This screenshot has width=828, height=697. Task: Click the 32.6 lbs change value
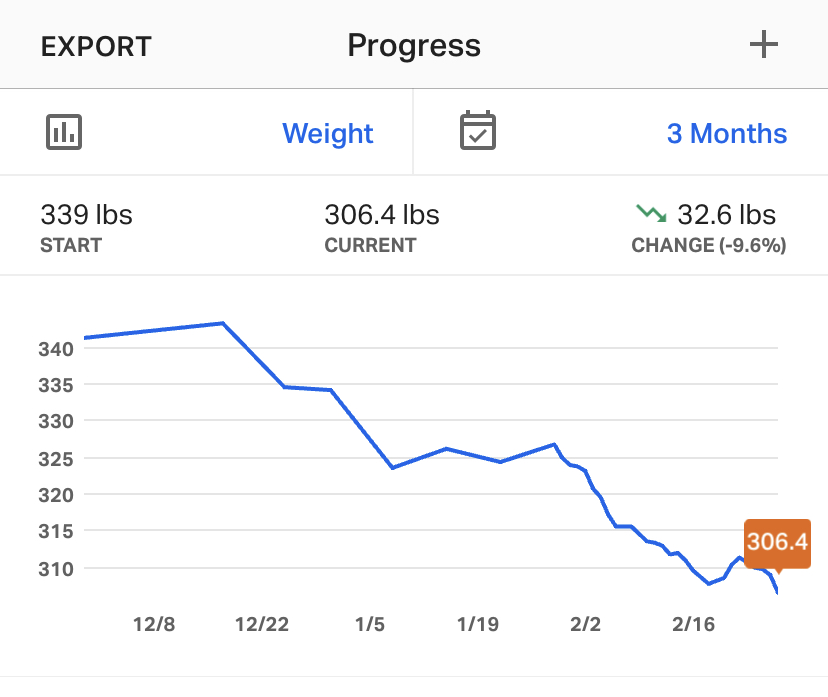click(726, 214)
